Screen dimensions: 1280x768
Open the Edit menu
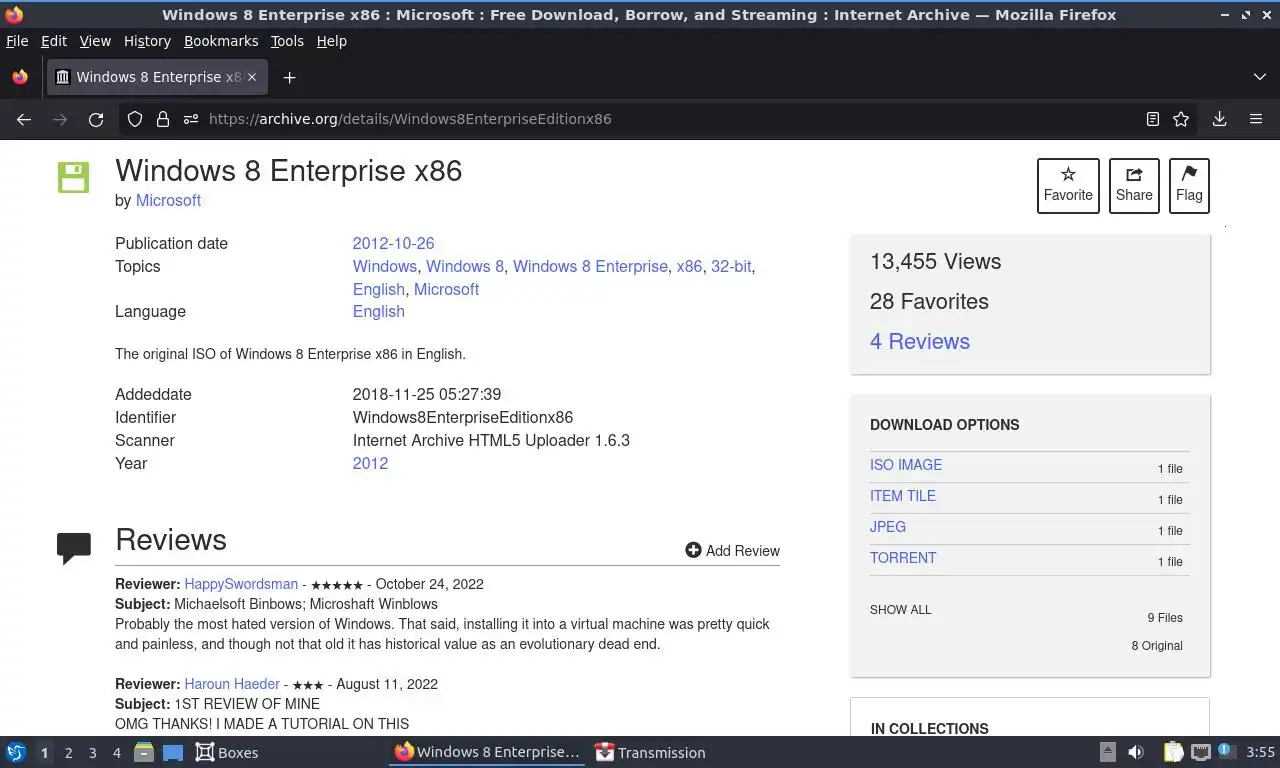54,41
